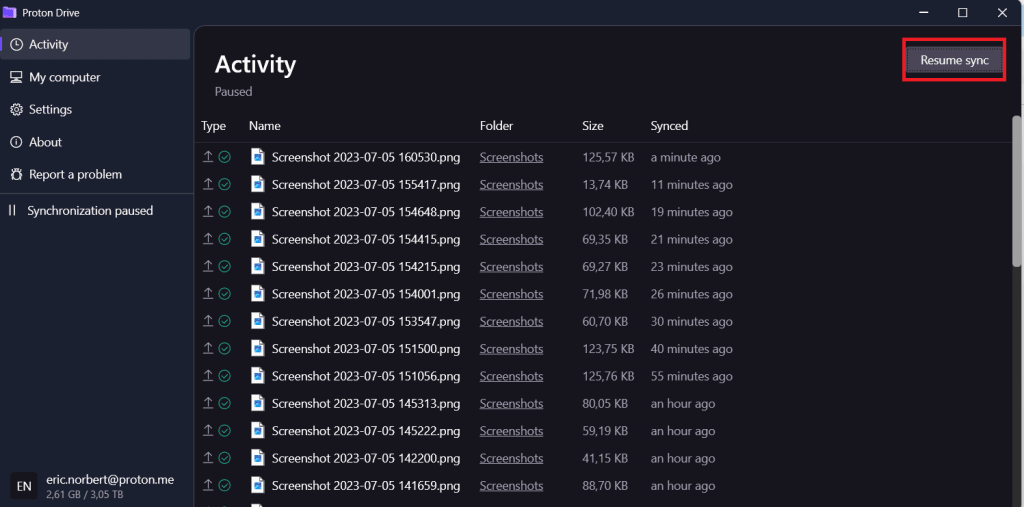
Task: Click the Activity clock icon
Action: click(17, 44)
